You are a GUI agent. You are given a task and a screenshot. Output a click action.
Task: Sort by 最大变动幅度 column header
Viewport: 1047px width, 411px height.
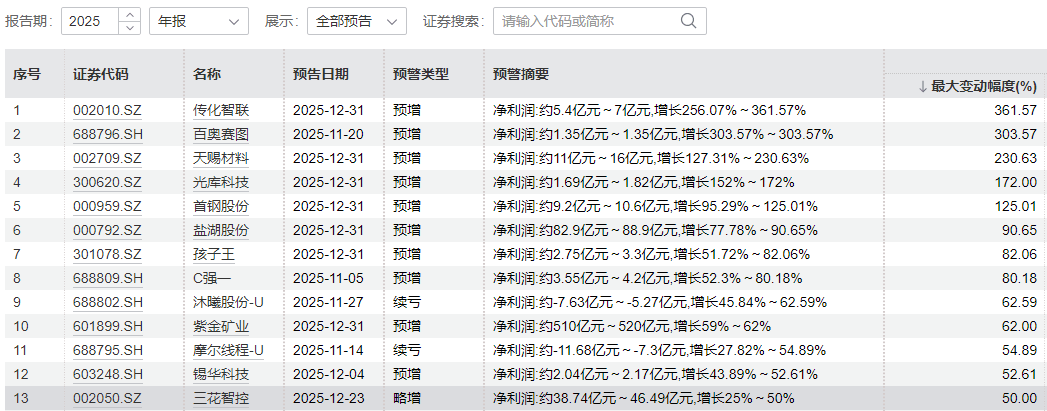(964, 87)
